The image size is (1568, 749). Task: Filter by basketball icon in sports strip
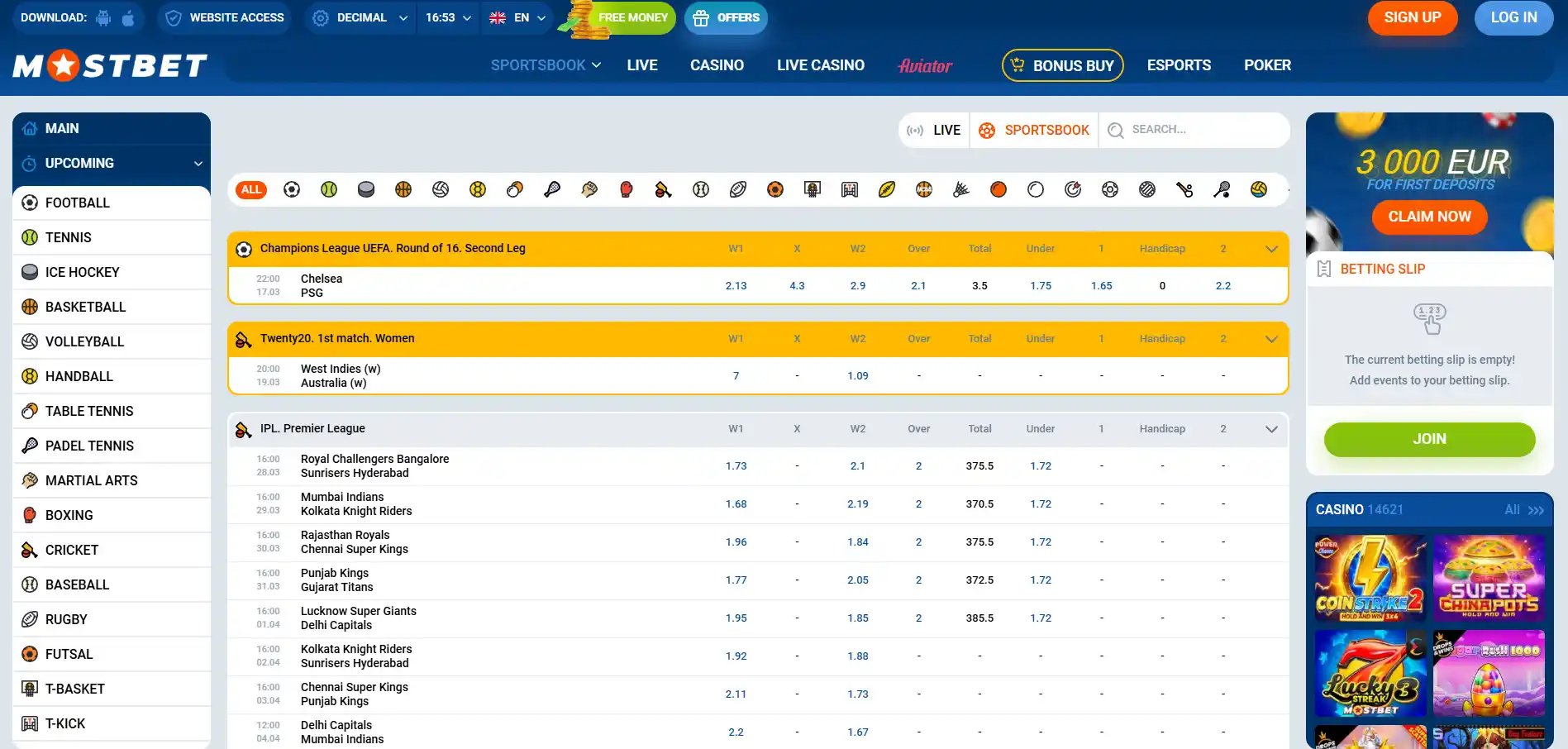(x=403, y=189)
